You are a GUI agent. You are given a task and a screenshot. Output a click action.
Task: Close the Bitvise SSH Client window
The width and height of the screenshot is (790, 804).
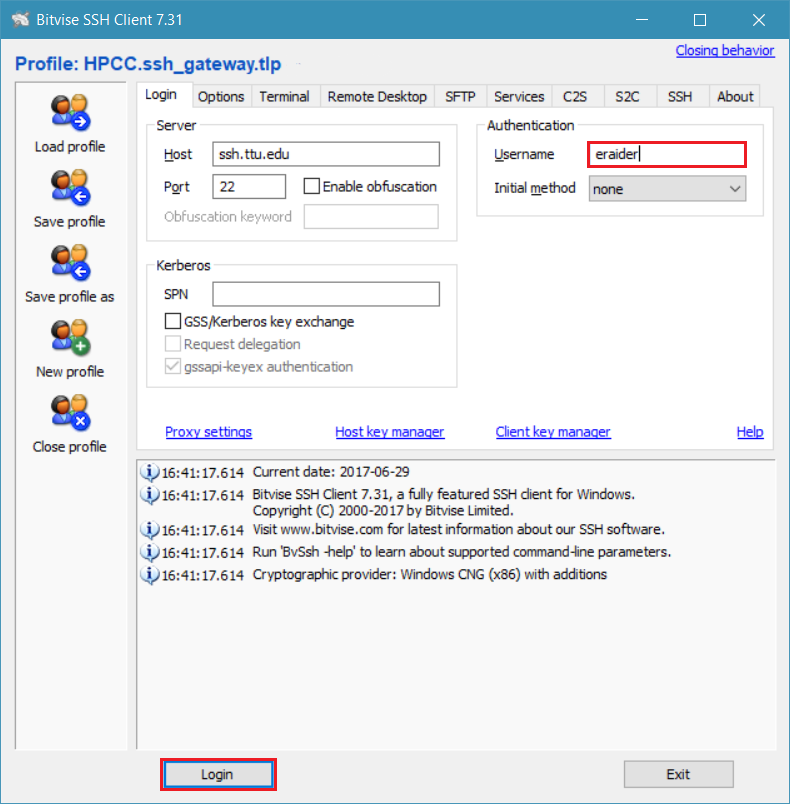pos(759,19)
